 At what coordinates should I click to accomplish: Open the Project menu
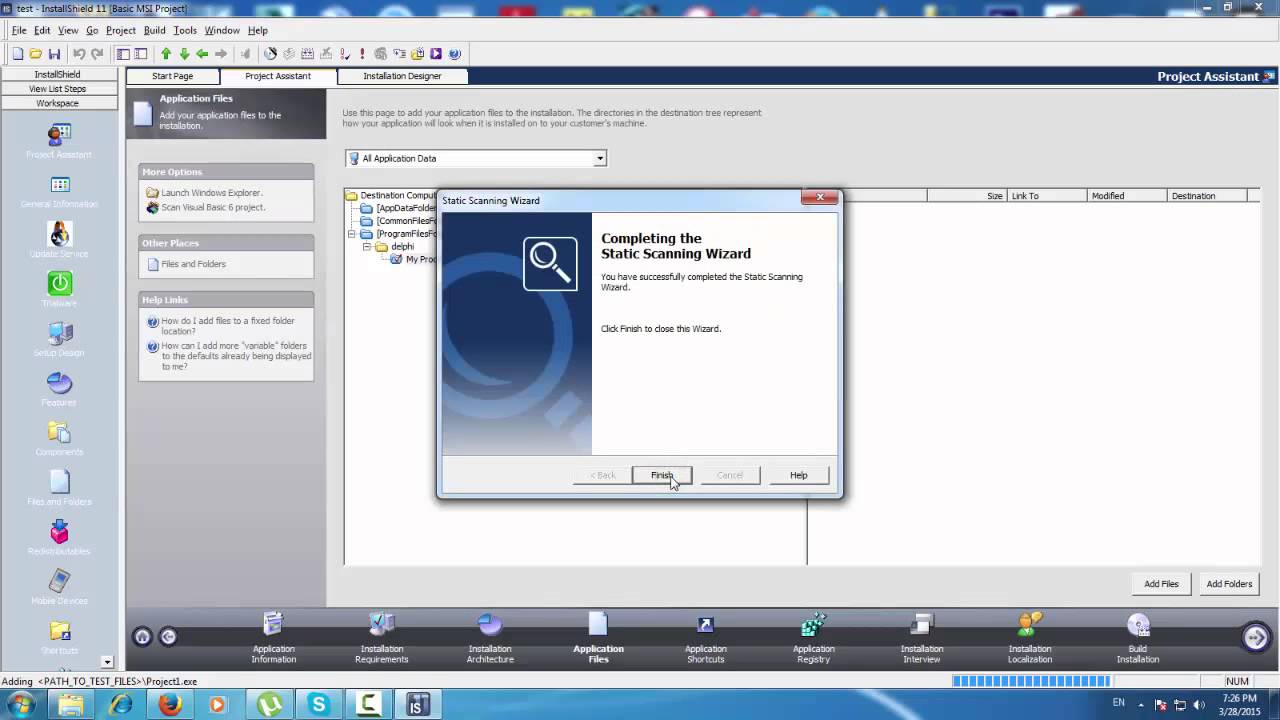coord(121,30)
